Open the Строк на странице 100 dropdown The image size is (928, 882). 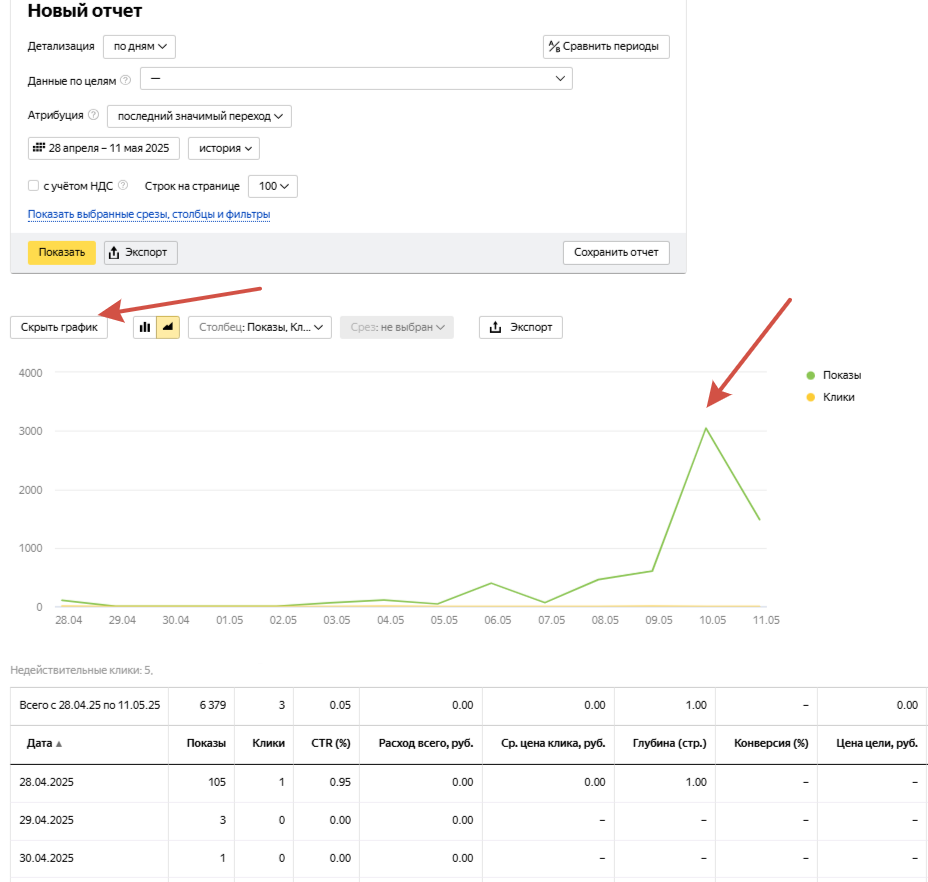point(273,186)
